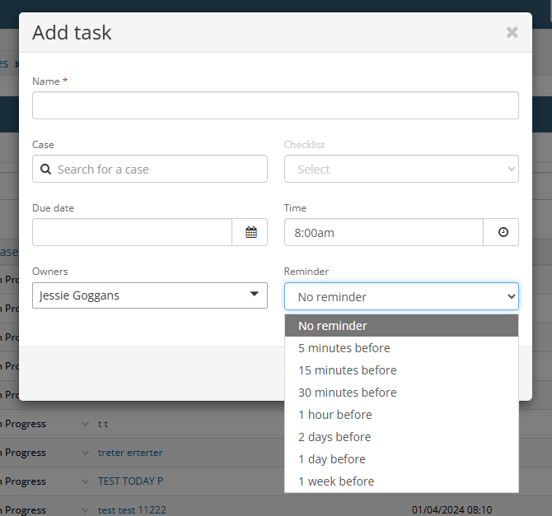Open the Checklist Select dropdown
552x516 pixels.
coord(401,169)
